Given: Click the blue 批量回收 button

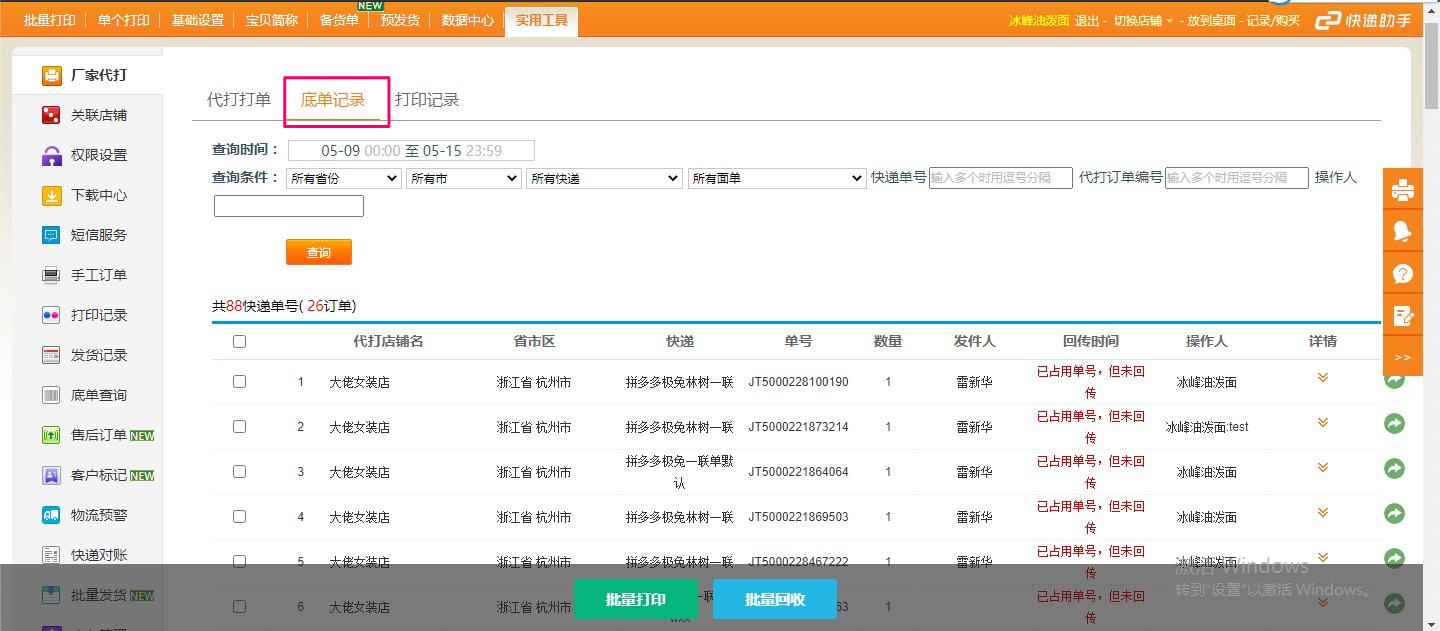Looking at the screenshot, I should pyautogui.click(x=775, y=599).
